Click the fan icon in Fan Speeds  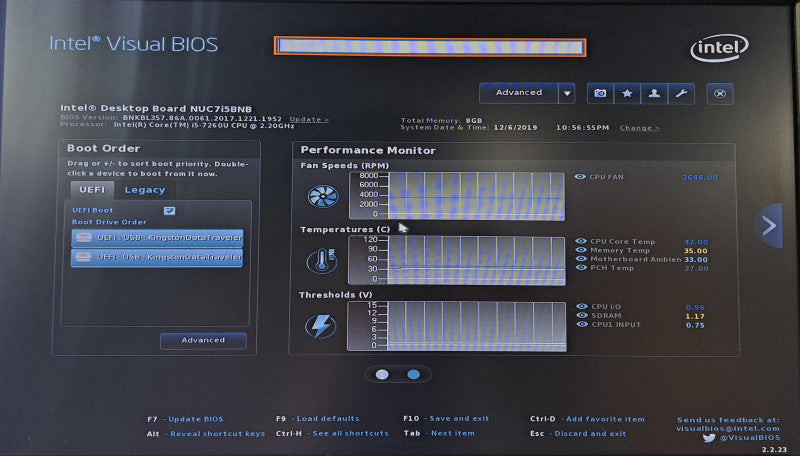pyautogui.click(x=323, y=196)
